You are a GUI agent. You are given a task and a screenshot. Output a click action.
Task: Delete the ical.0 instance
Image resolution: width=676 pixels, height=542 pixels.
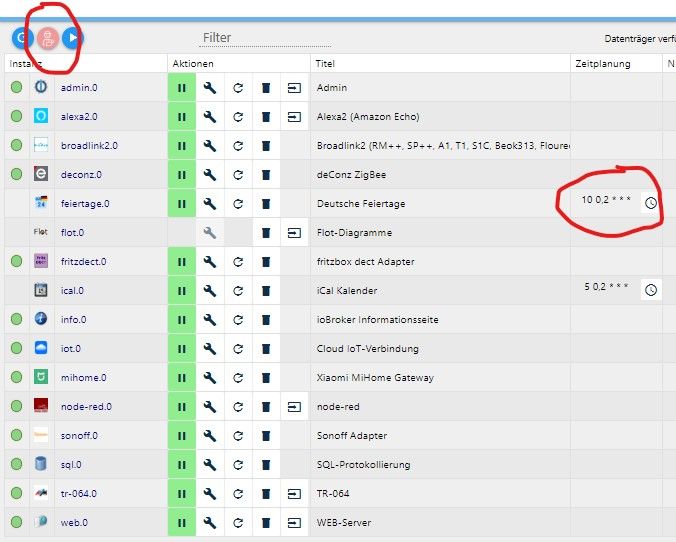click(266, 291)
